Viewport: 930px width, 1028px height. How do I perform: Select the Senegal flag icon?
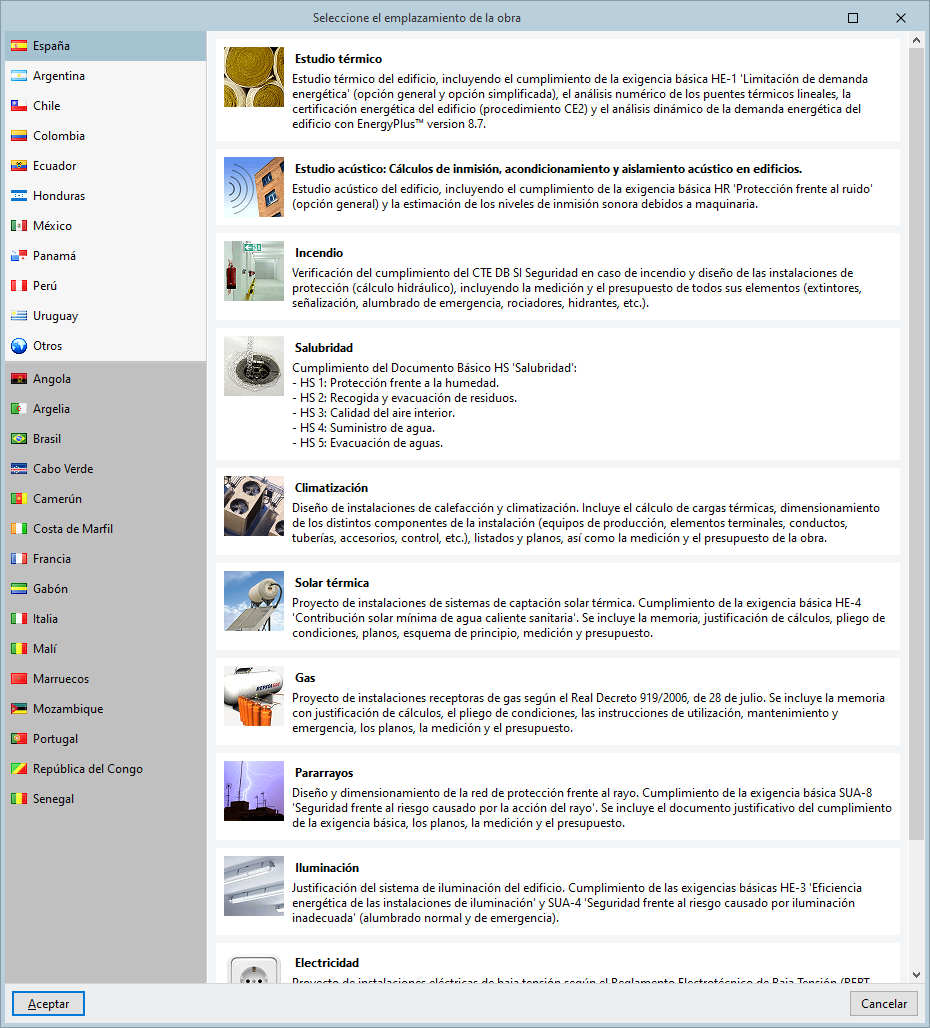point(19,799)
